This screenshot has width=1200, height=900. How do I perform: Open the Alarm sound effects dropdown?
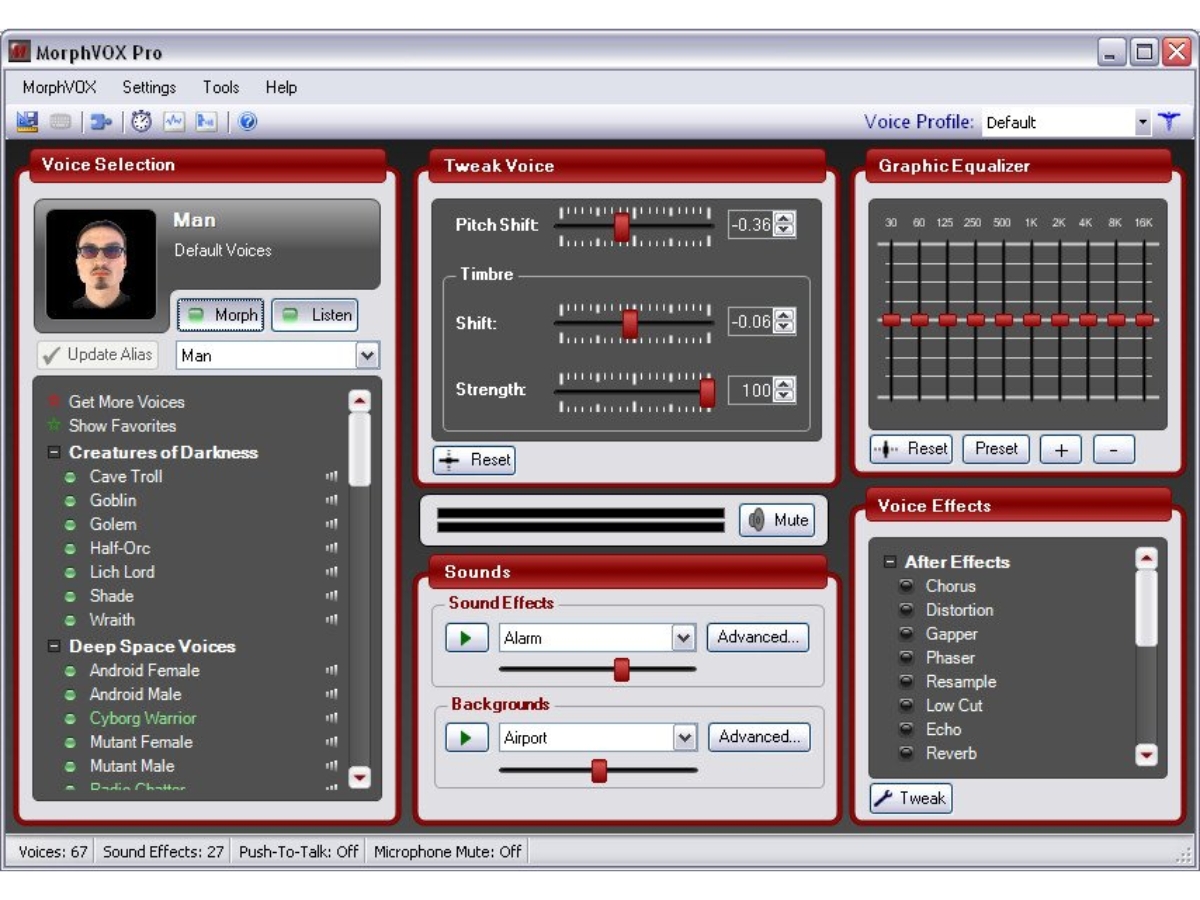[x=683, y=638]
